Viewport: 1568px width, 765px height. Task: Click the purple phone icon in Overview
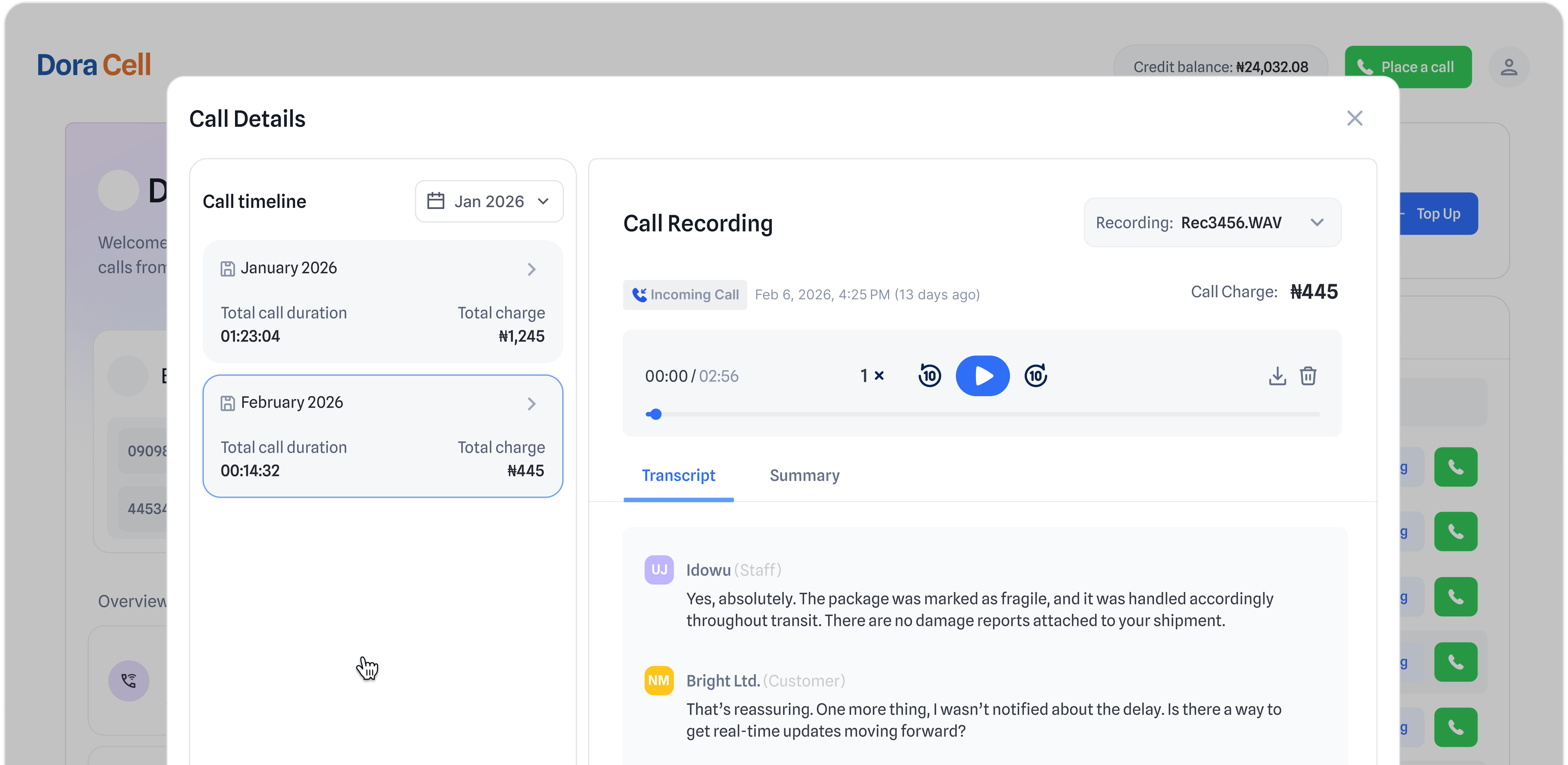[x=129, y=681]
